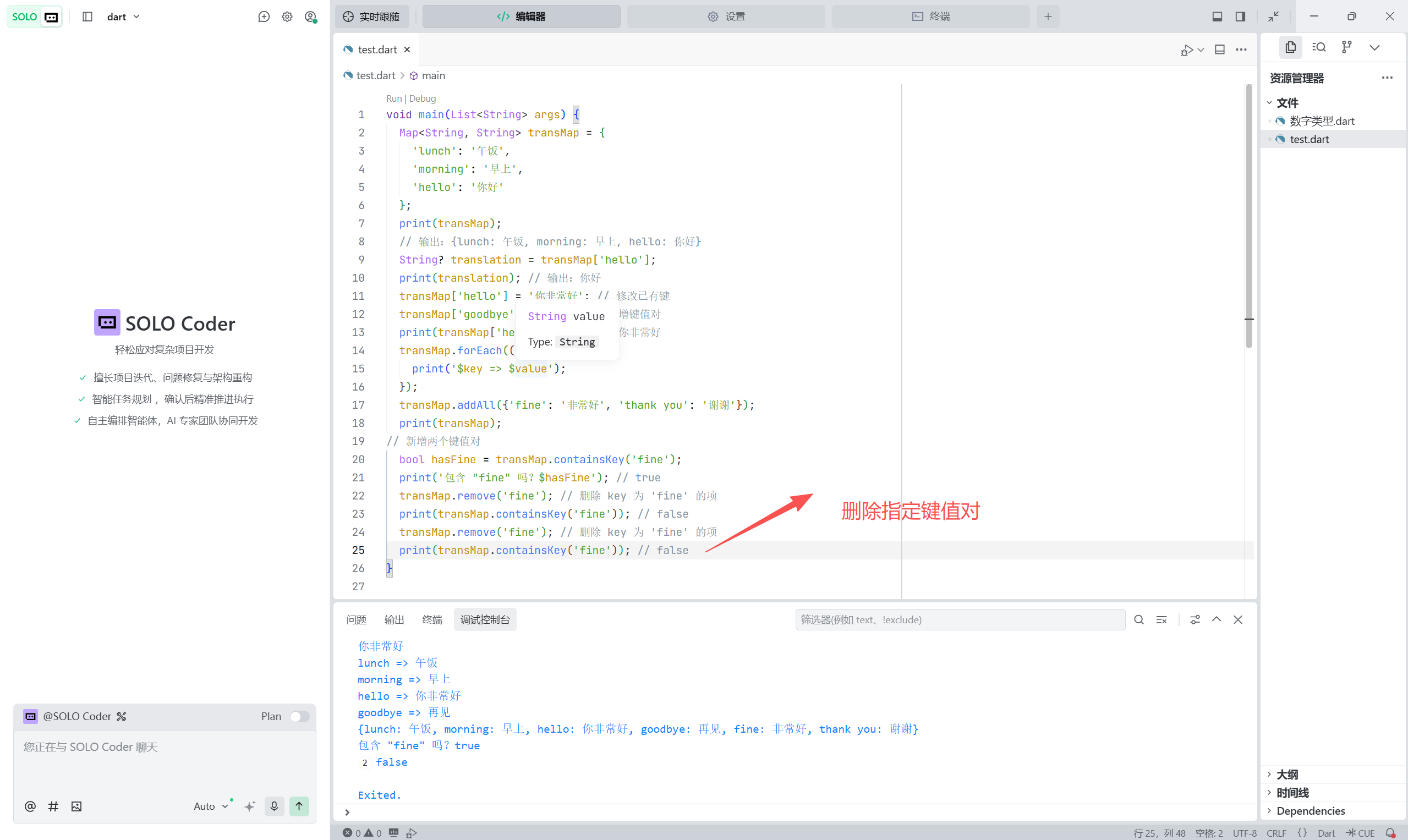
Task: Open the source control branch icon
Action: tap(1347, 47)
